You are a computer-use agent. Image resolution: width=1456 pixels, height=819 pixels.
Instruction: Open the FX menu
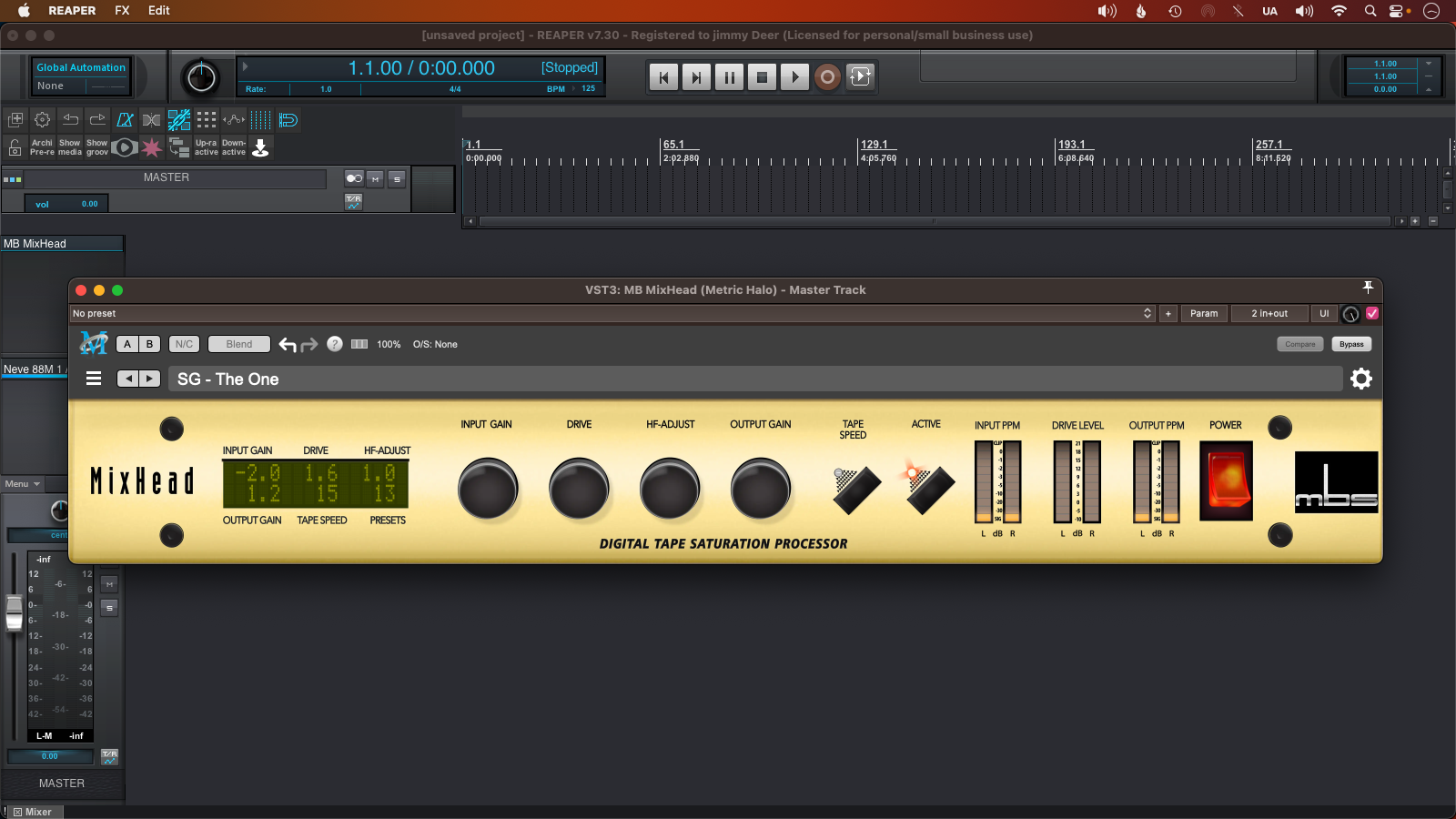point(122,11)
